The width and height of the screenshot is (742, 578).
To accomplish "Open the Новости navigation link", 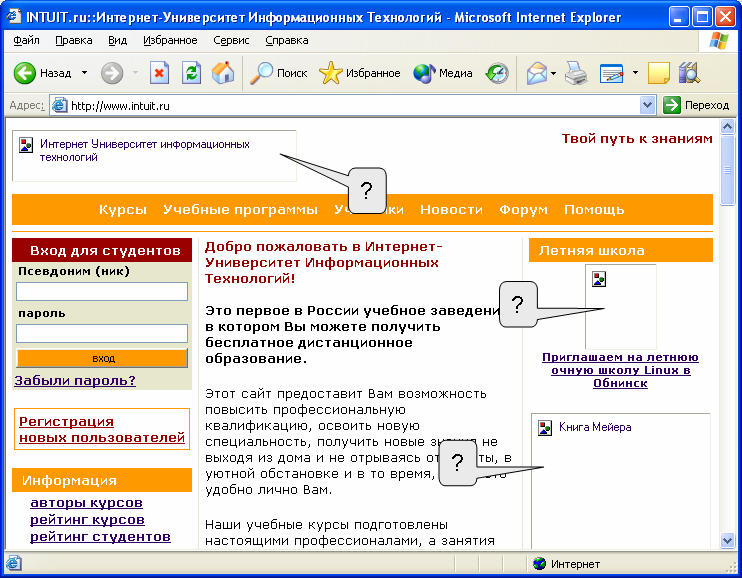I will click(x=451, y=210).
